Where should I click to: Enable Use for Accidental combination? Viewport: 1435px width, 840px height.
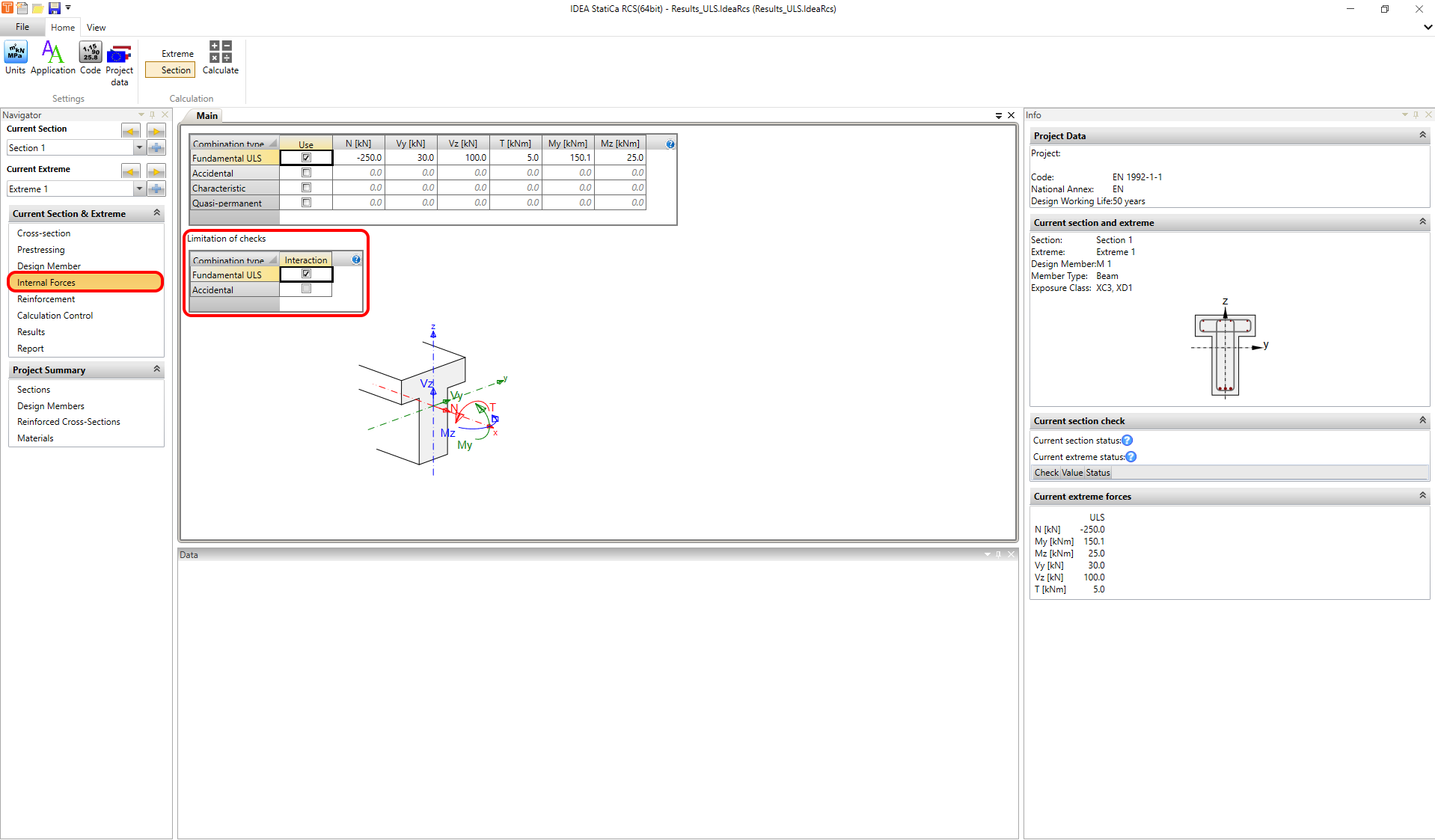[306, 172]
